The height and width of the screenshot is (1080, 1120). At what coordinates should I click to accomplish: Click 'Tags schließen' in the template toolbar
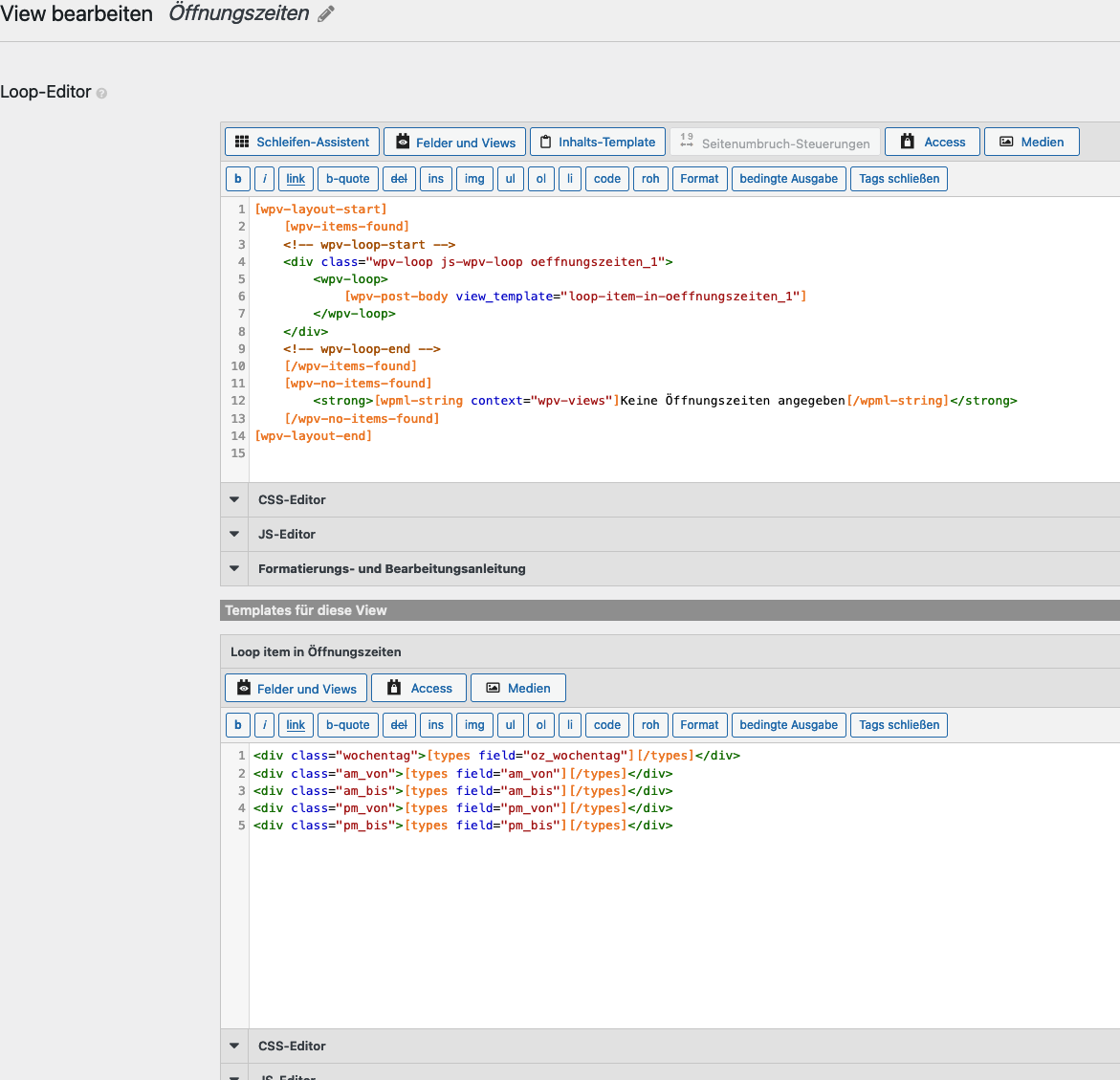click(898, 725)
